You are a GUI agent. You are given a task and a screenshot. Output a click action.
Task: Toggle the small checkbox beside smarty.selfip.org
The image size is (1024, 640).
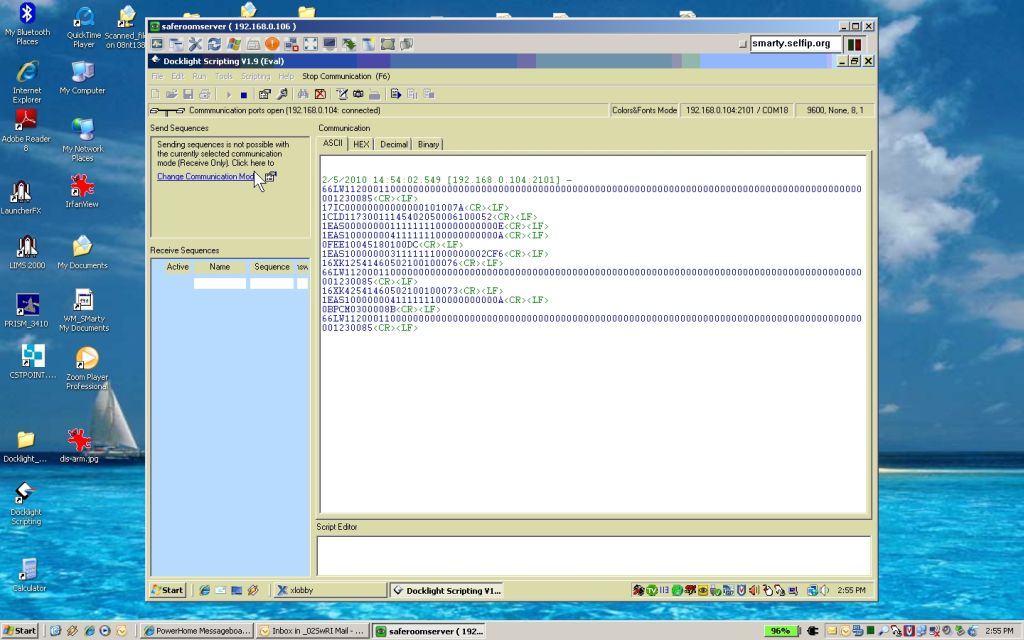(x=742, y=44)
